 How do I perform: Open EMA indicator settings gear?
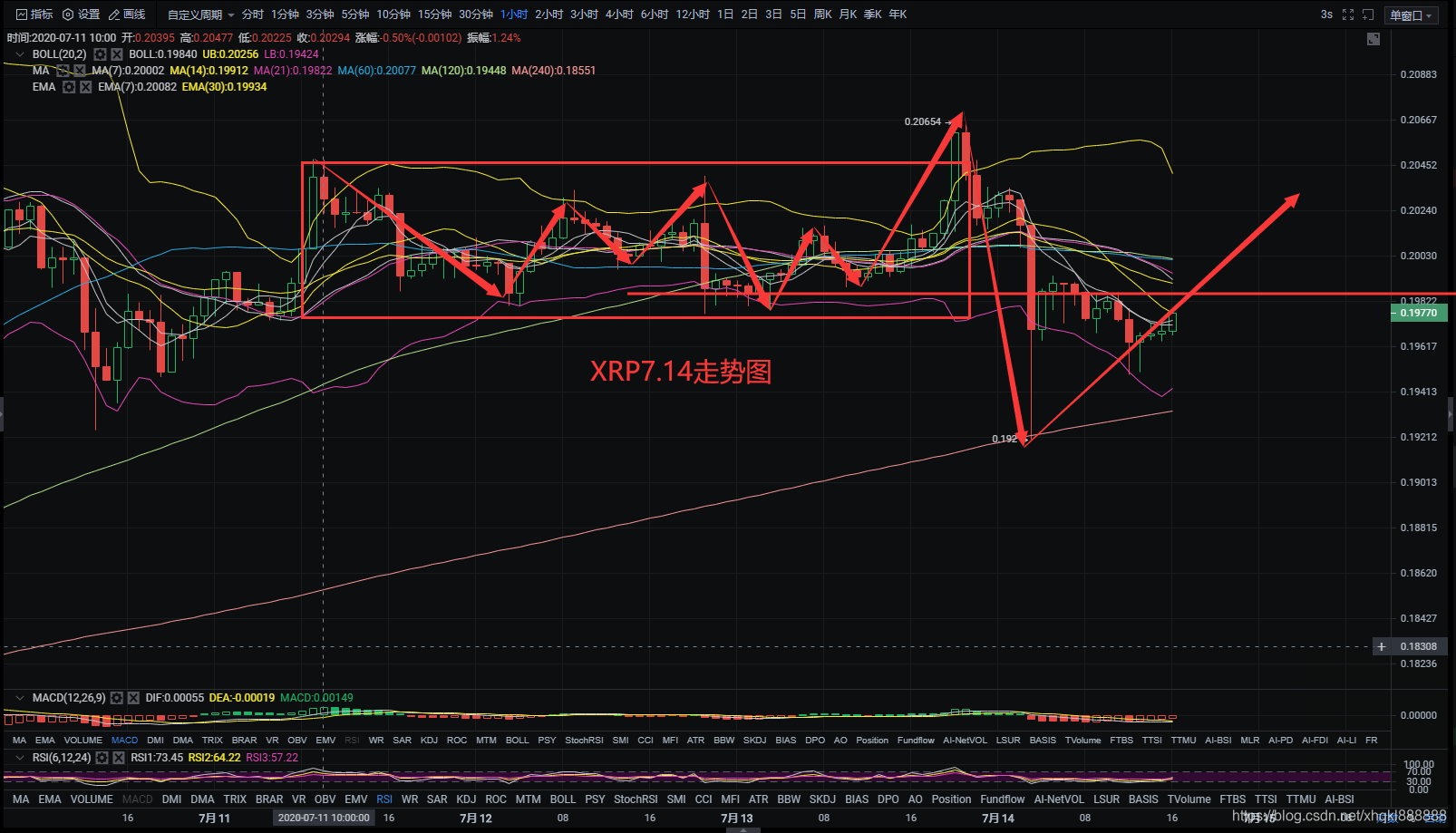coord(69,87)
